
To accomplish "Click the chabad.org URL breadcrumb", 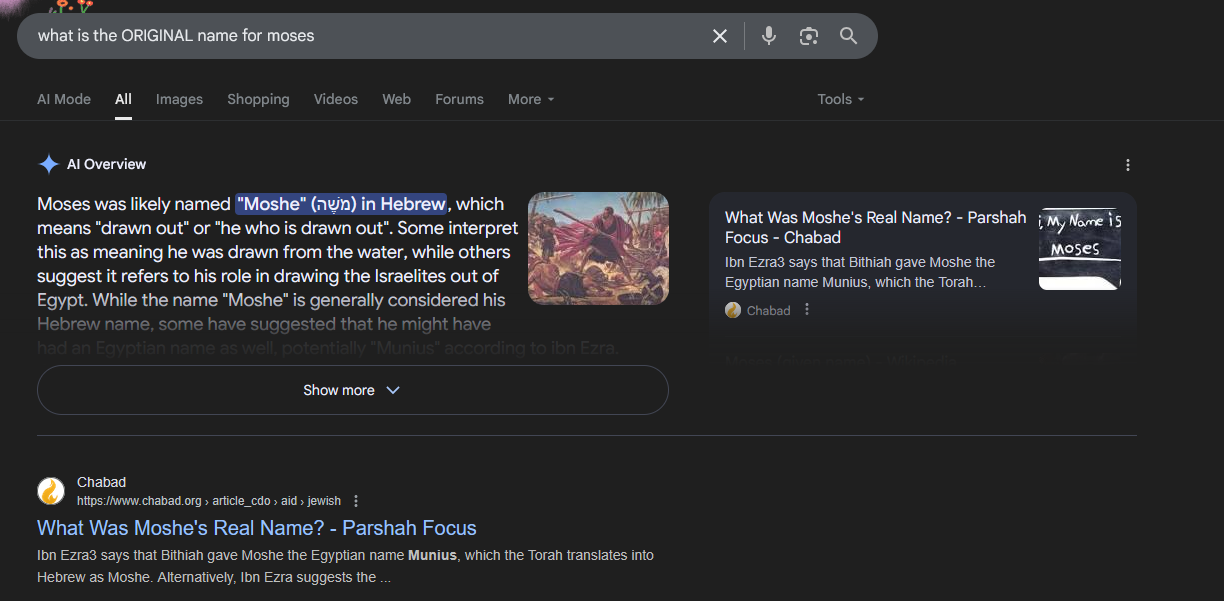I will (209, 501).
